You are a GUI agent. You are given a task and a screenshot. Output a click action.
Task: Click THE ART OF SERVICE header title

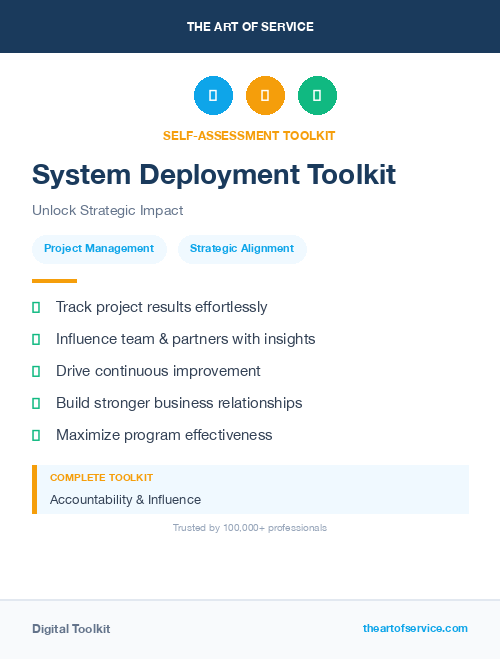point(250,27)
